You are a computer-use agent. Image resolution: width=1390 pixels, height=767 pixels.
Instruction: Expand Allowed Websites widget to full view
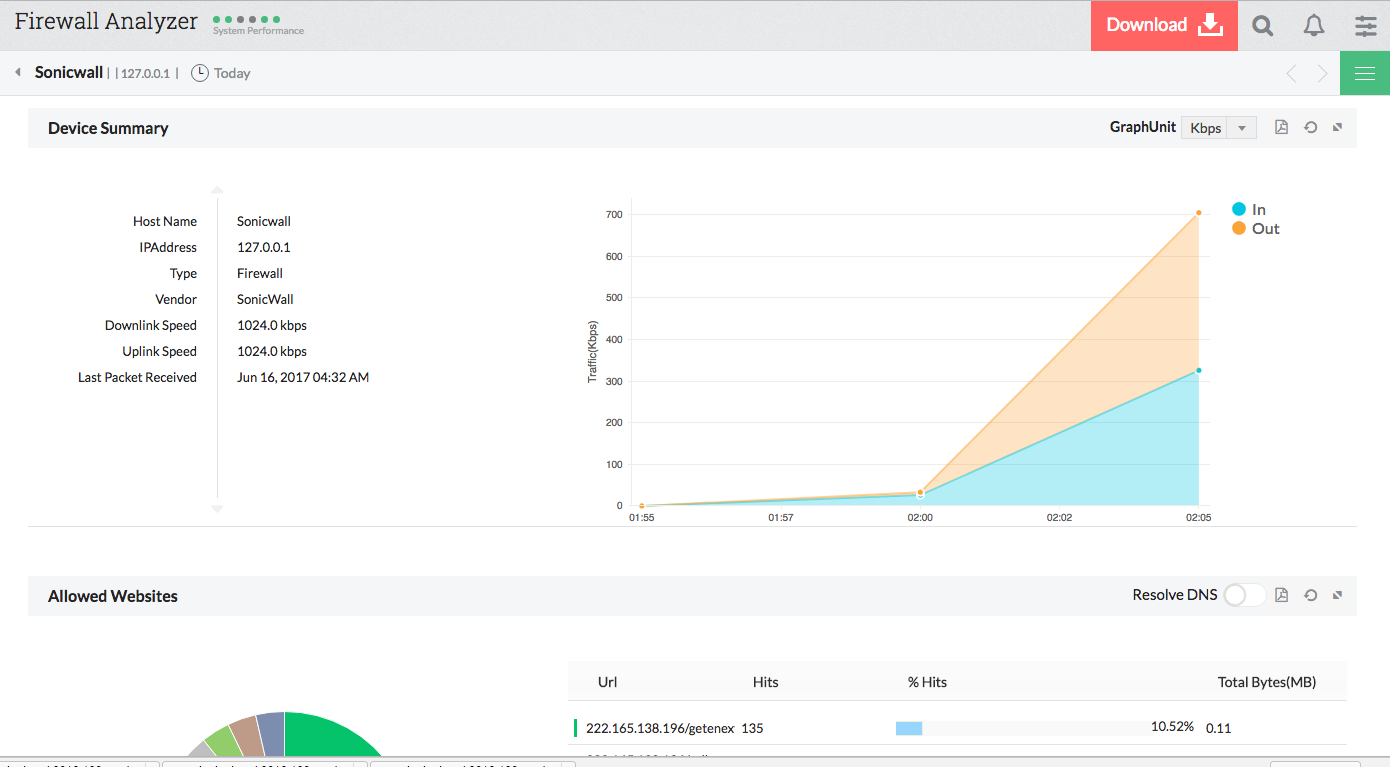tap(1337, 594)
